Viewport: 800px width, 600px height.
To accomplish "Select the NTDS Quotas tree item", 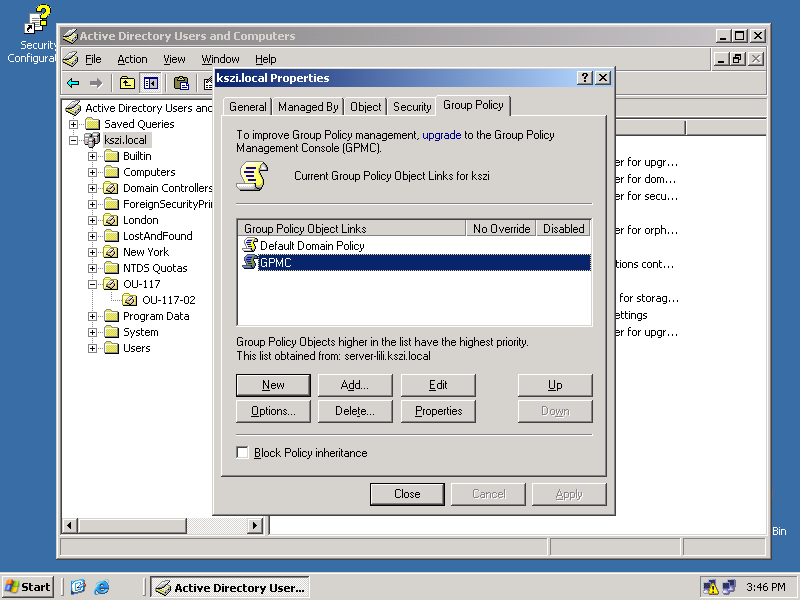I will pos(155,268).
